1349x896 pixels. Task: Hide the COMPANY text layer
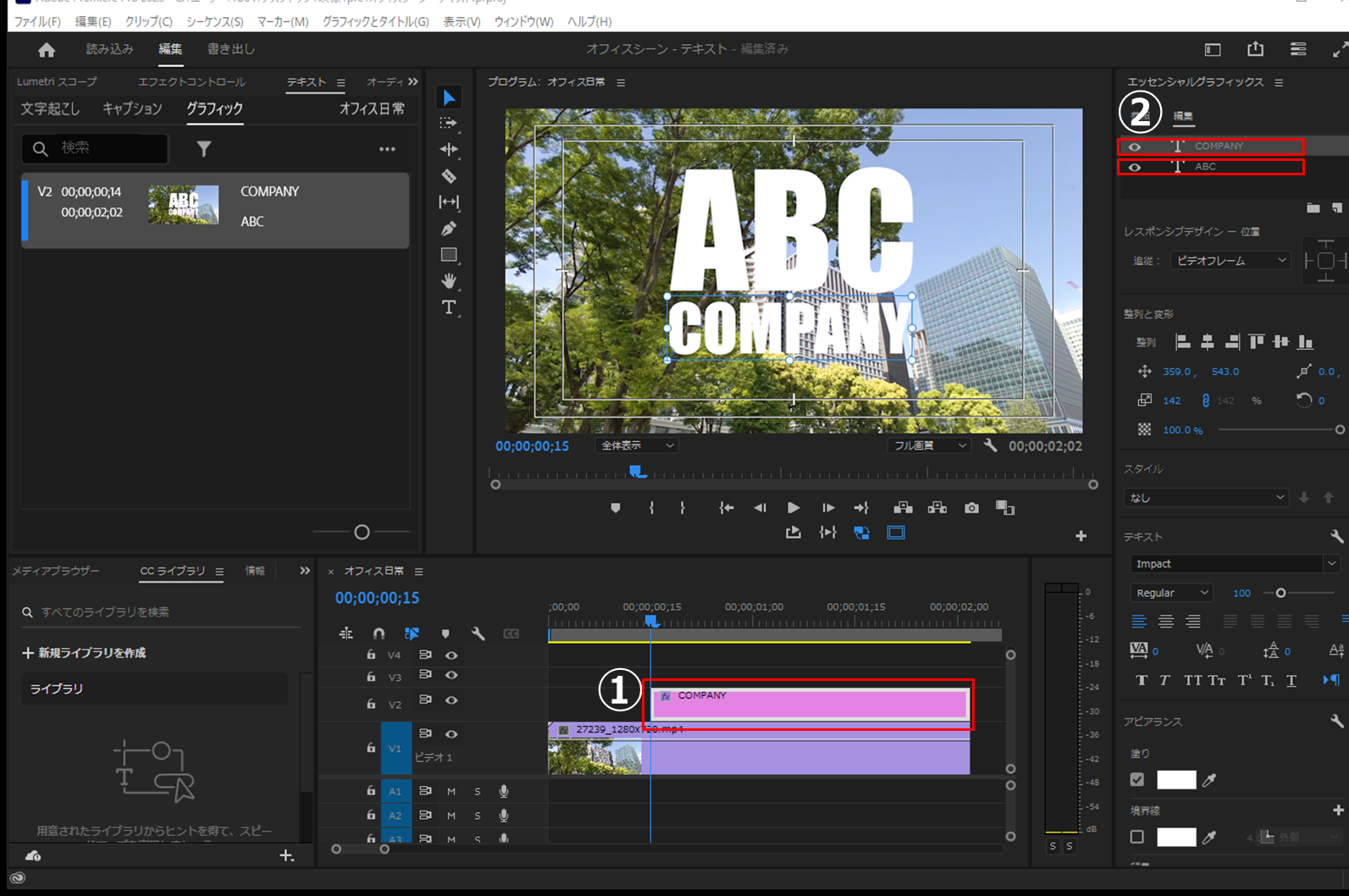pos(1135,147)
